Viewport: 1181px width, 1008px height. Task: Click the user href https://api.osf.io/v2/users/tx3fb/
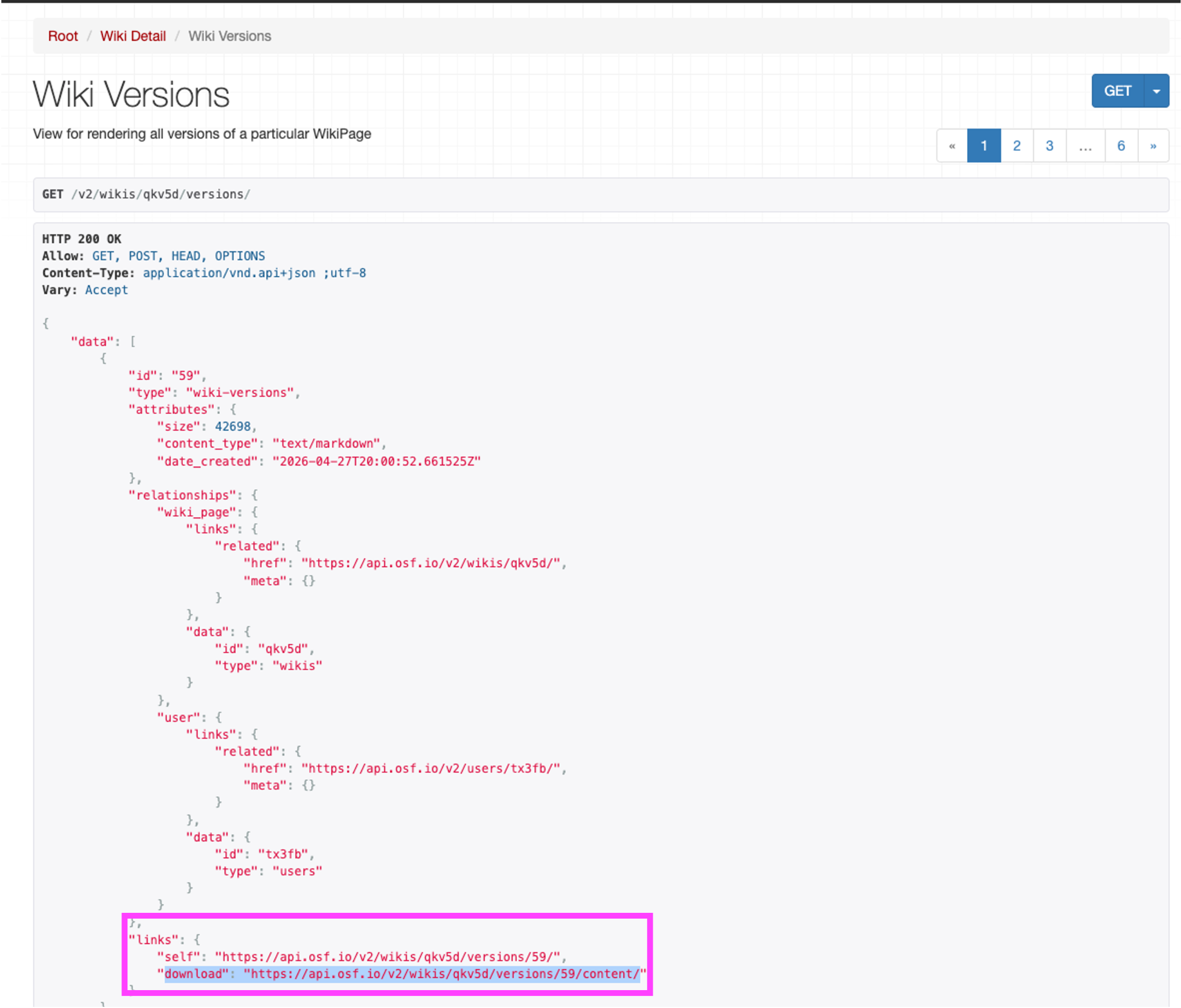[431, 769]
